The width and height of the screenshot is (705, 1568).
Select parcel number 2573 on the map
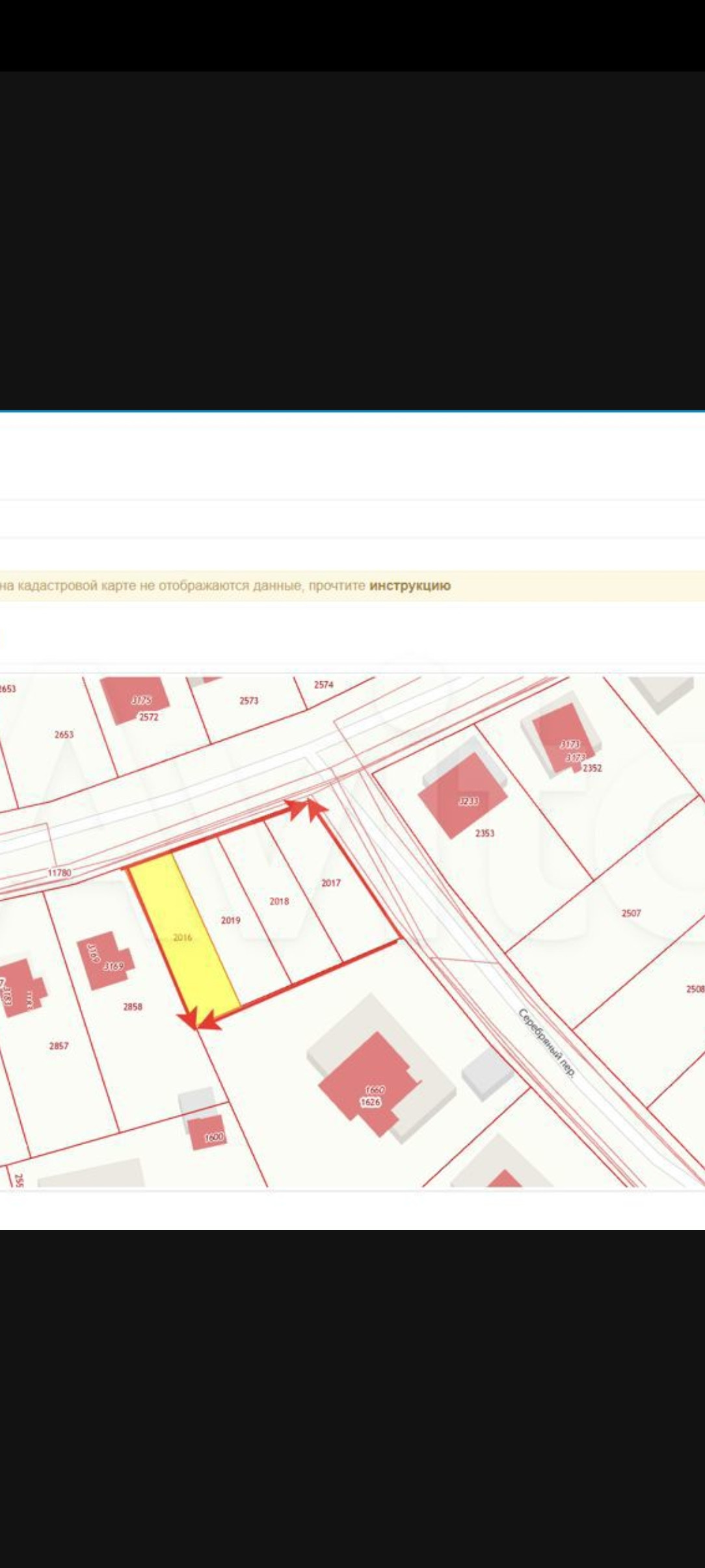pos(248,700)
